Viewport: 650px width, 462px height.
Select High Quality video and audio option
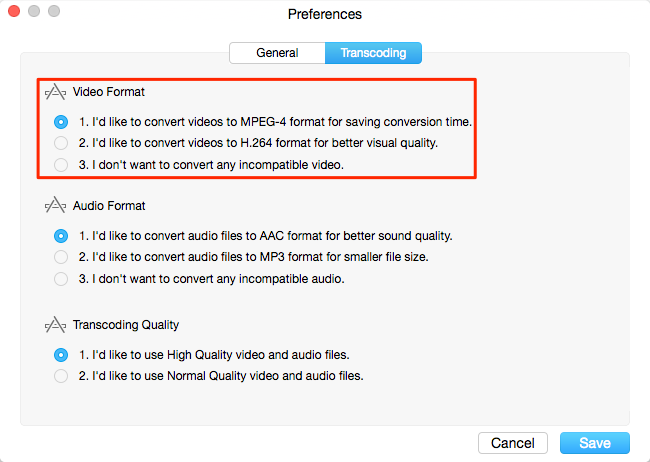click(61, 355)
